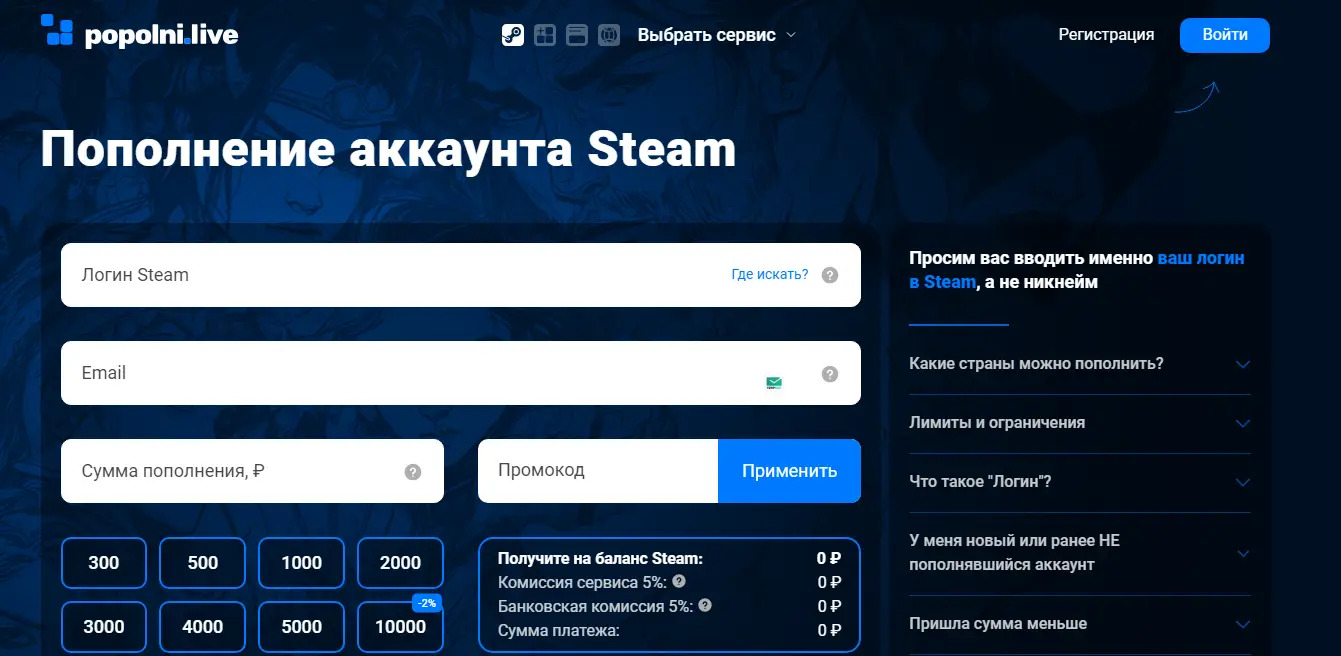Viewport: 1341px width, 656px height.
Task: Expand Что такое "Логин"? section
Action: (x=1080, y=482)
